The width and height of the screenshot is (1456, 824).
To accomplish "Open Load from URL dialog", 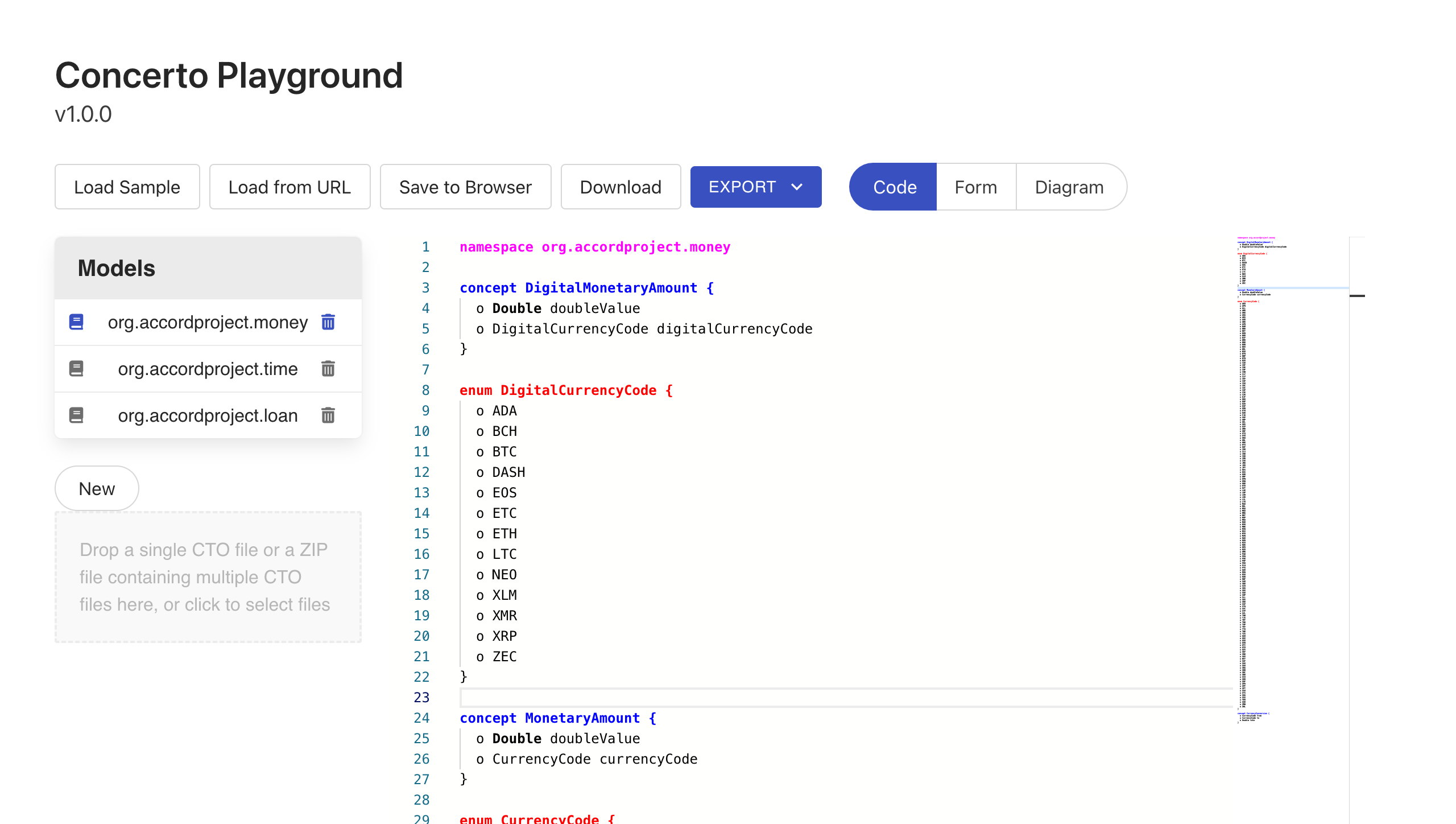I will (x=290, y=187).
